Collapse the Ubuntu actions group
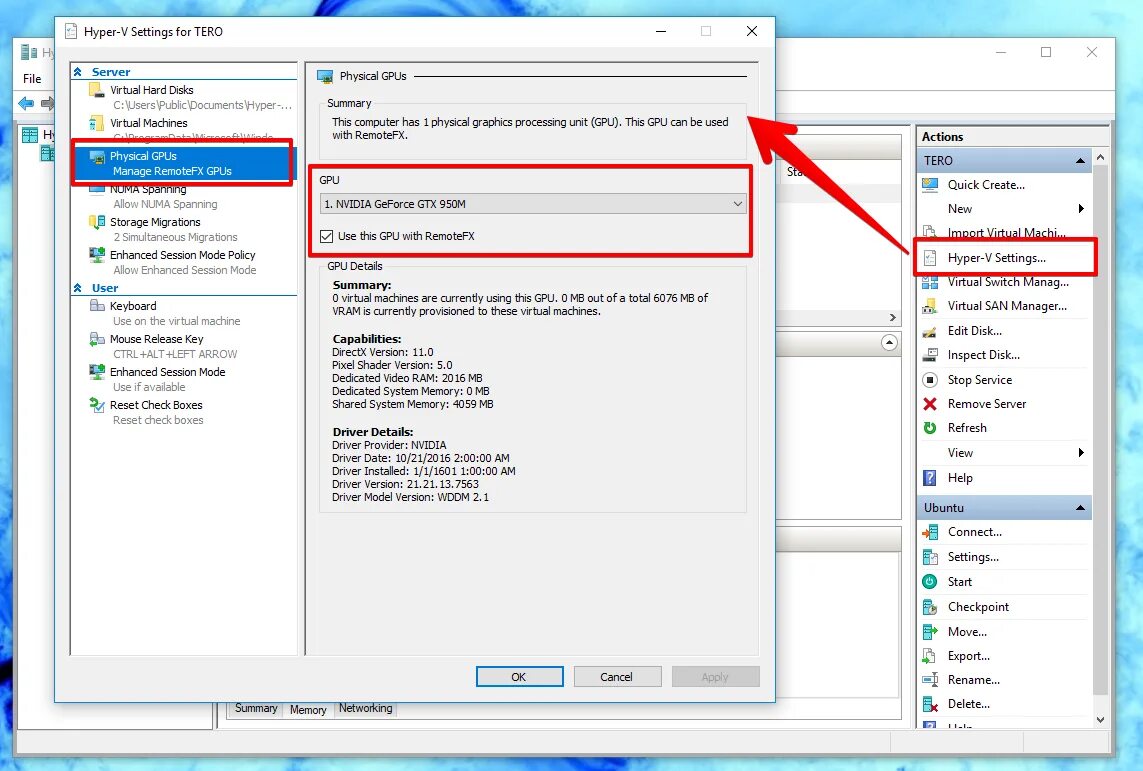1143x771 pixels. click(x=1080, y=507)
